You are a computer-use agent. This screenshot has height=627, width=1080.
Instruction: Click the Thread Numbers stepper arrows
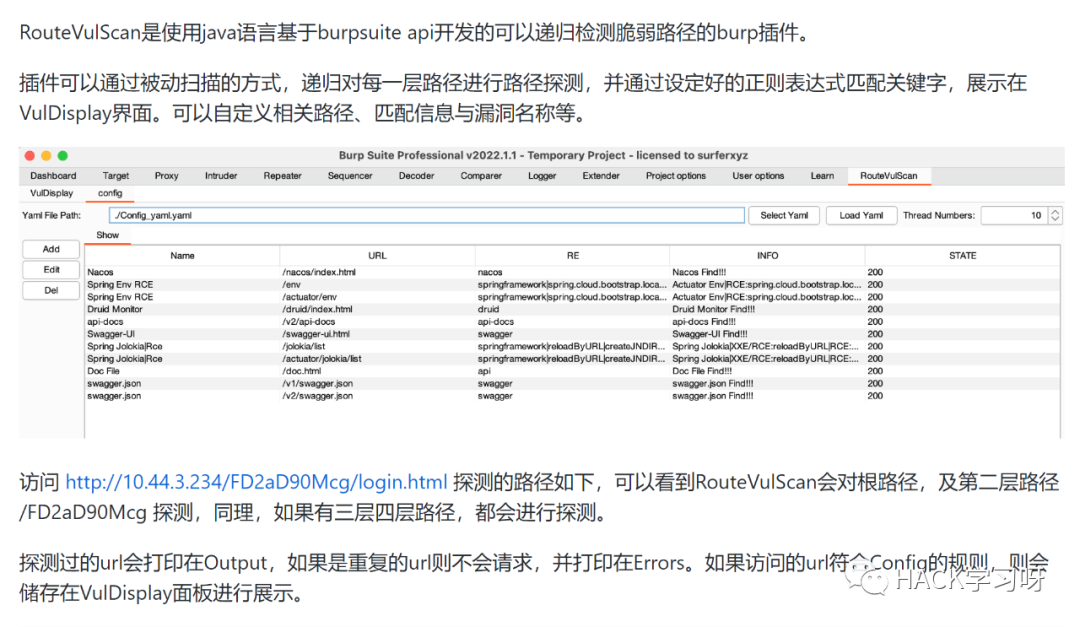[1055, 215]
